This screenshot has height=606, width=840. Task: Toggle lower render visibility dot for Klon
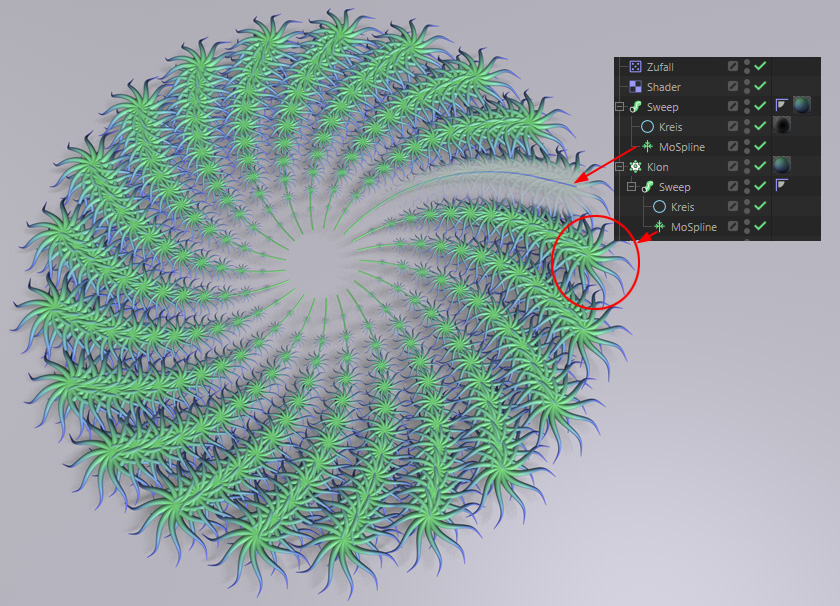[x=747, y=170]
